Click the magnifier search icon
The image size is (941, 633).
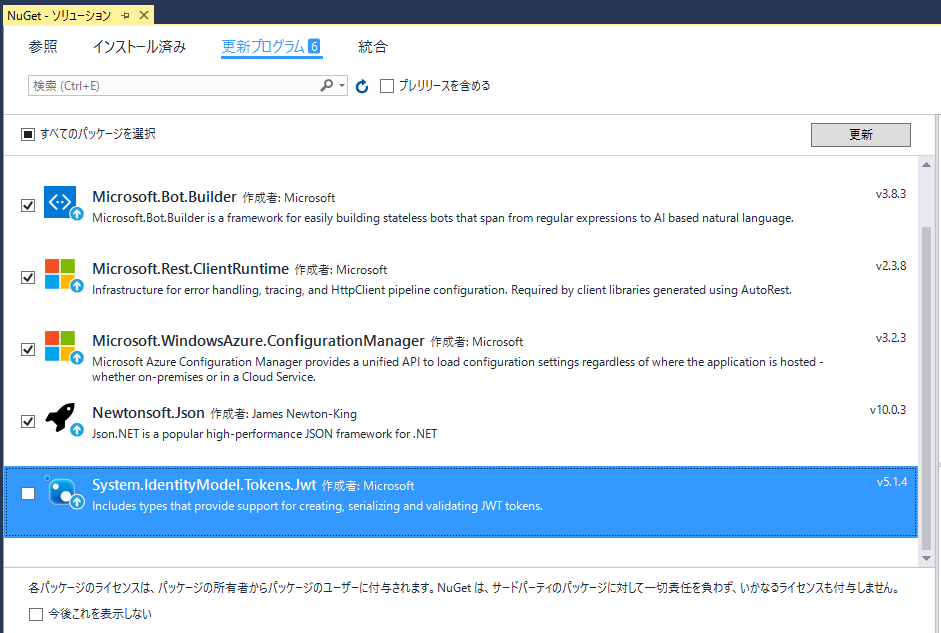click(326, 86)
